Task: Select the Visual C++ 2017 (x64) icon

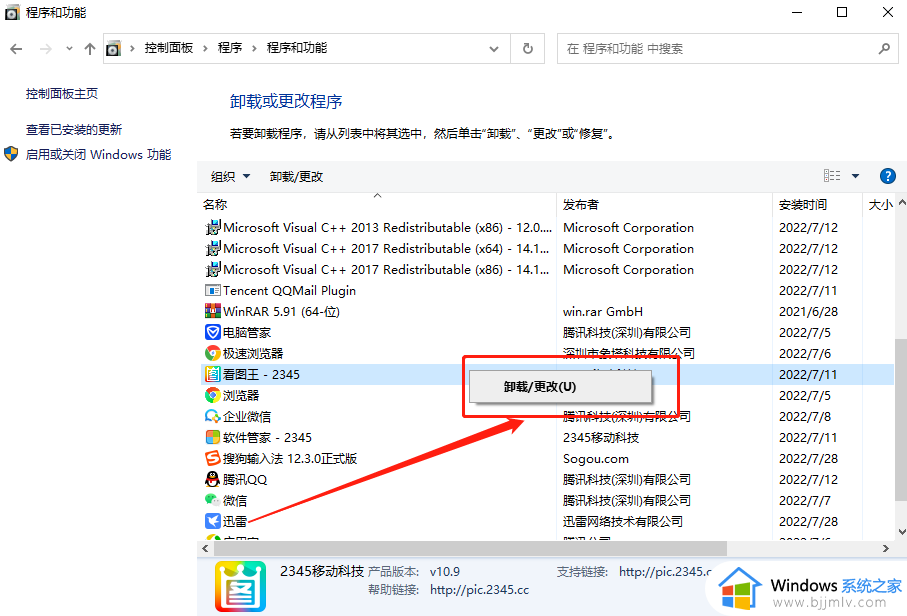Action: click(x=213, y=248)
